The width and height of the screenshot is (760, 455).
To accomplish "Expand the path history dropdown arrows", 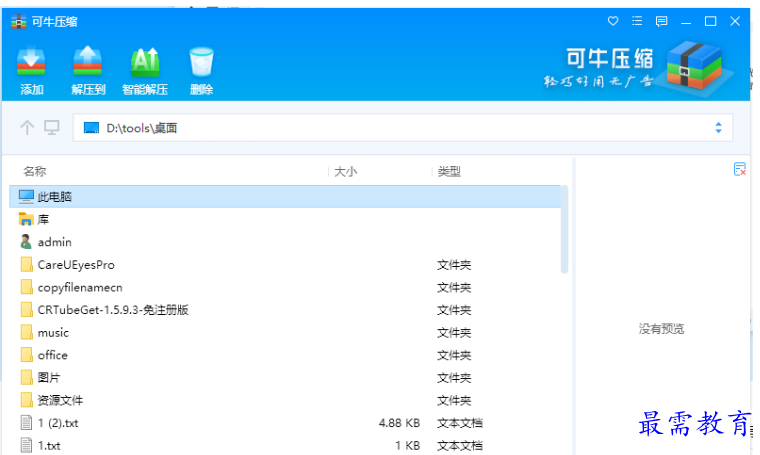I will click(x=718, y=128).
